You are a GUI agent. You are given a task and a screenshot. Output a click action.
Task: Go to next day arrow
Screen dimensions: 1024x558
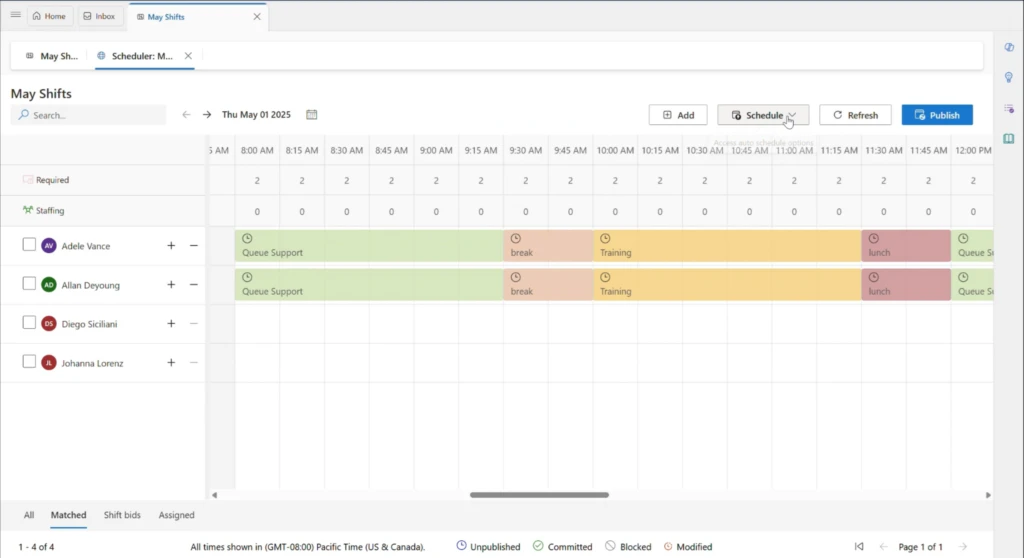pos(207,115)
